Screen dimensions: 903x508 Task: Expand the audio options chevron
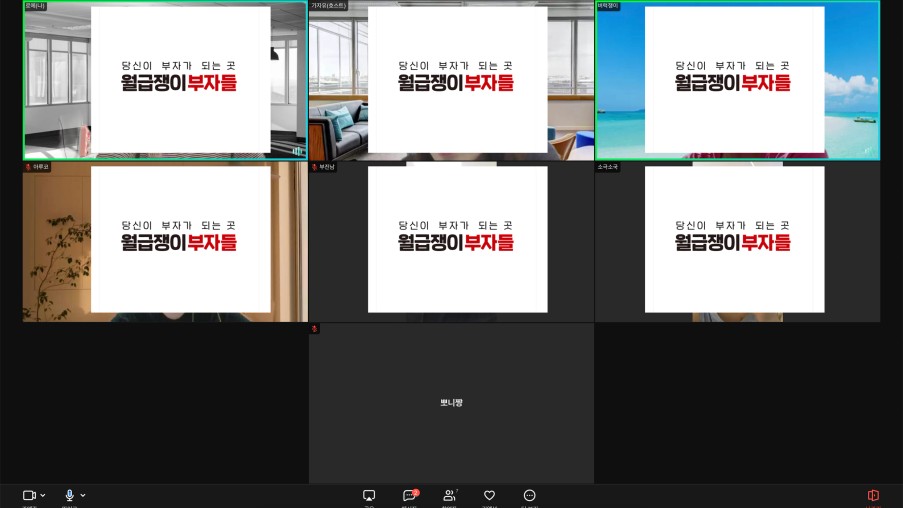point(83,495)
